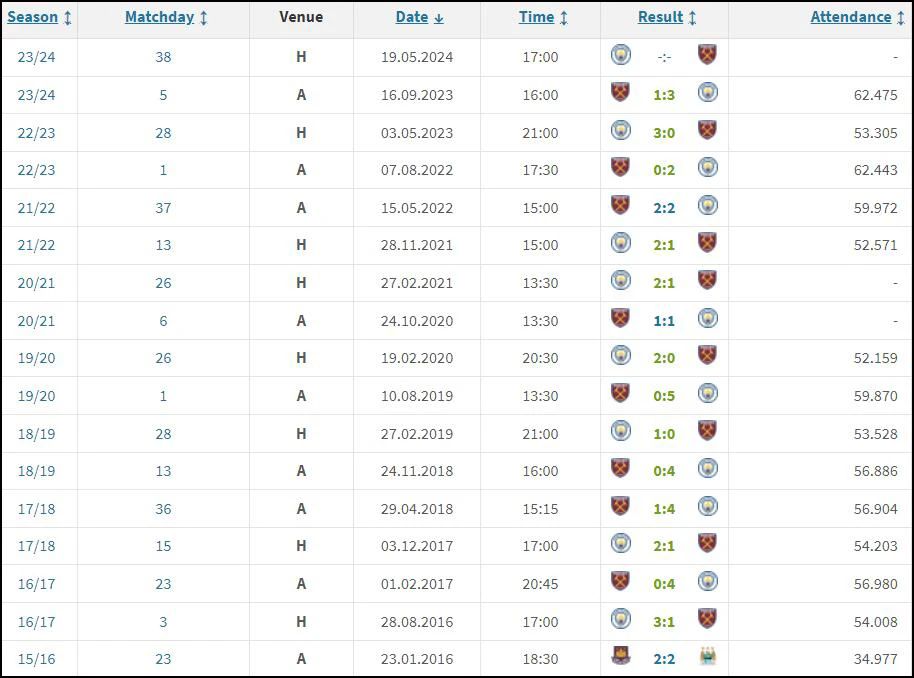This screenshot has width=914, height=678.
Task: Click West Ham crest in 16.09.2023 row
Action: (x=620, y=93)
